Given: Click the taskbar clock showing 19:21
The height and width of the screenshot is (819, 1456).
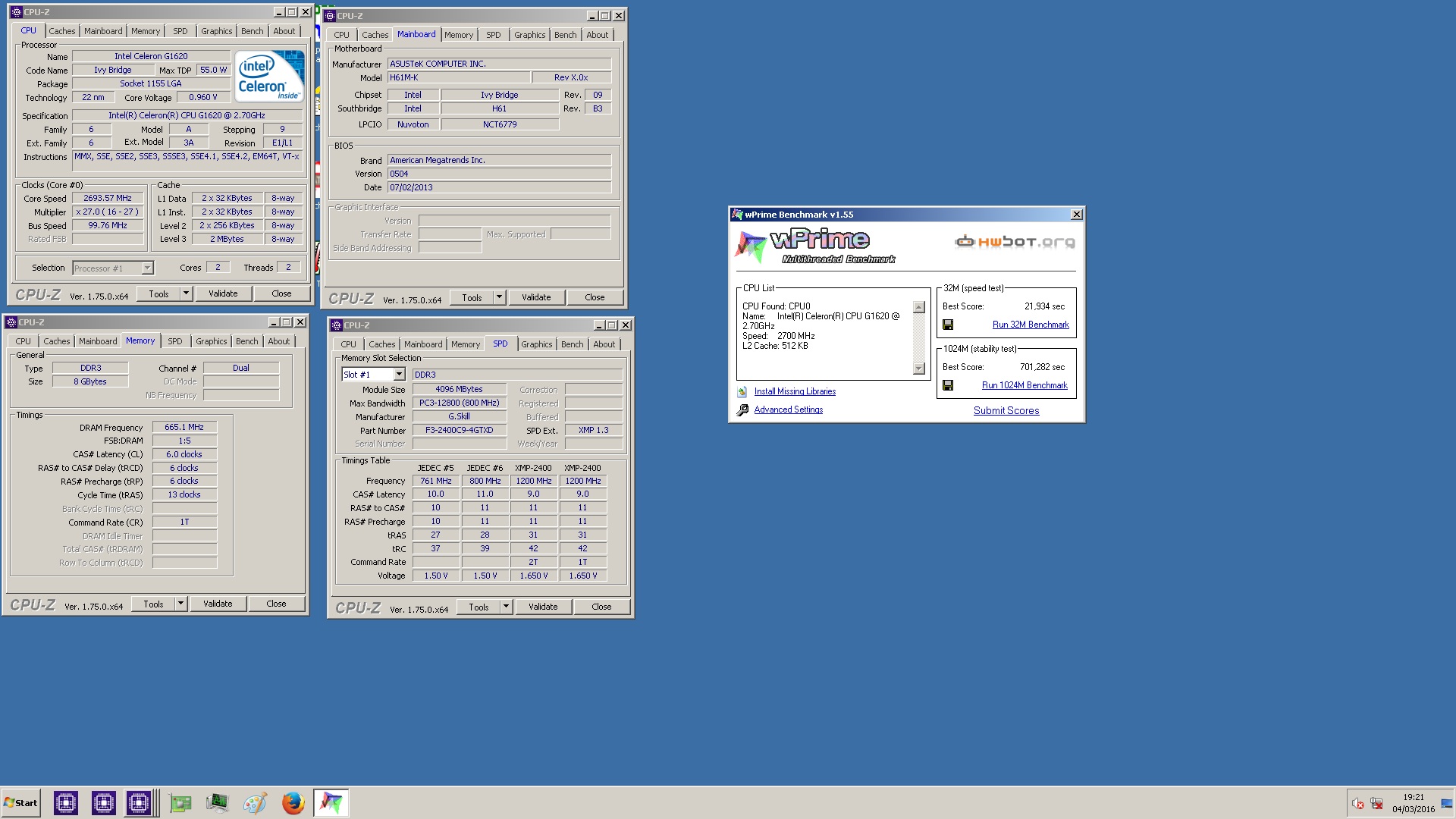Looking at the screenshot, I should pyautogui.click(x=1414, y=797).
